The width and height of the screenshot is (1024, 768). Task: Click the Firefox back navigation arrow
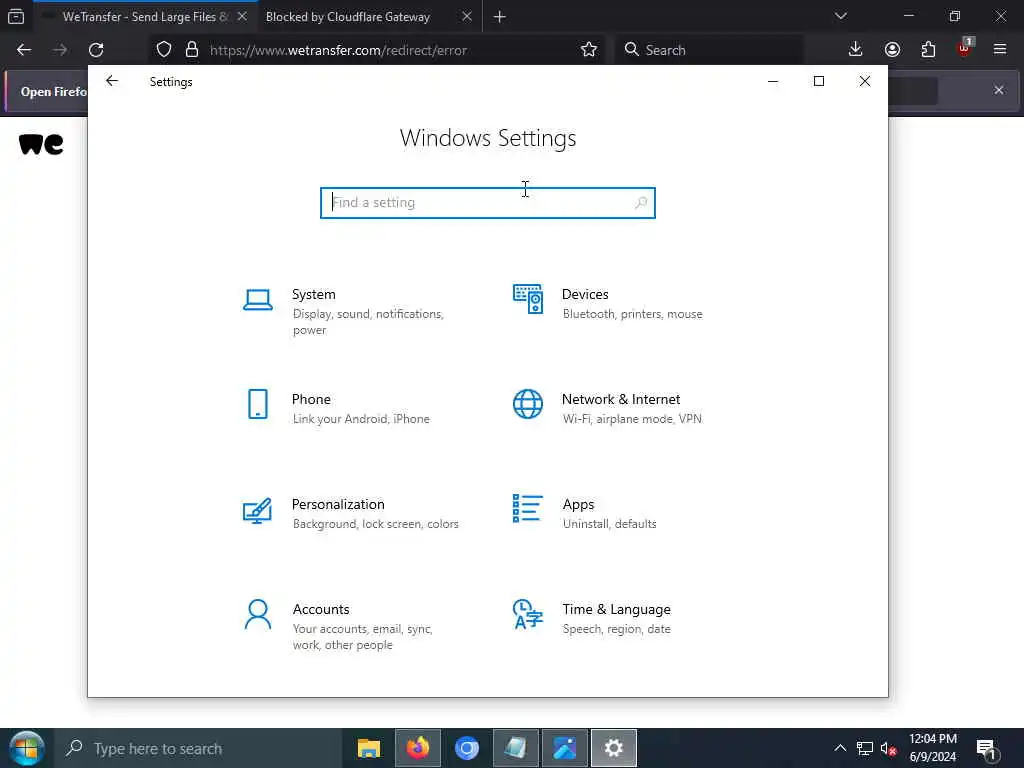coord(24,50)
